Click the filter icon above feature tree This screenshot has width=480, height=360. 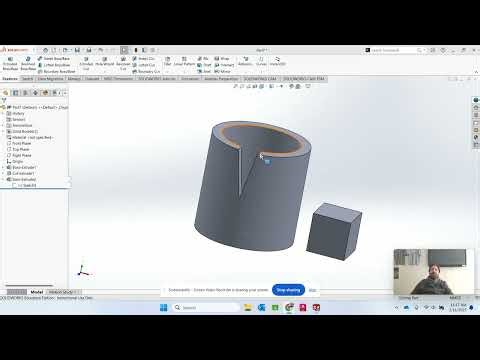(x=4, y=100)
